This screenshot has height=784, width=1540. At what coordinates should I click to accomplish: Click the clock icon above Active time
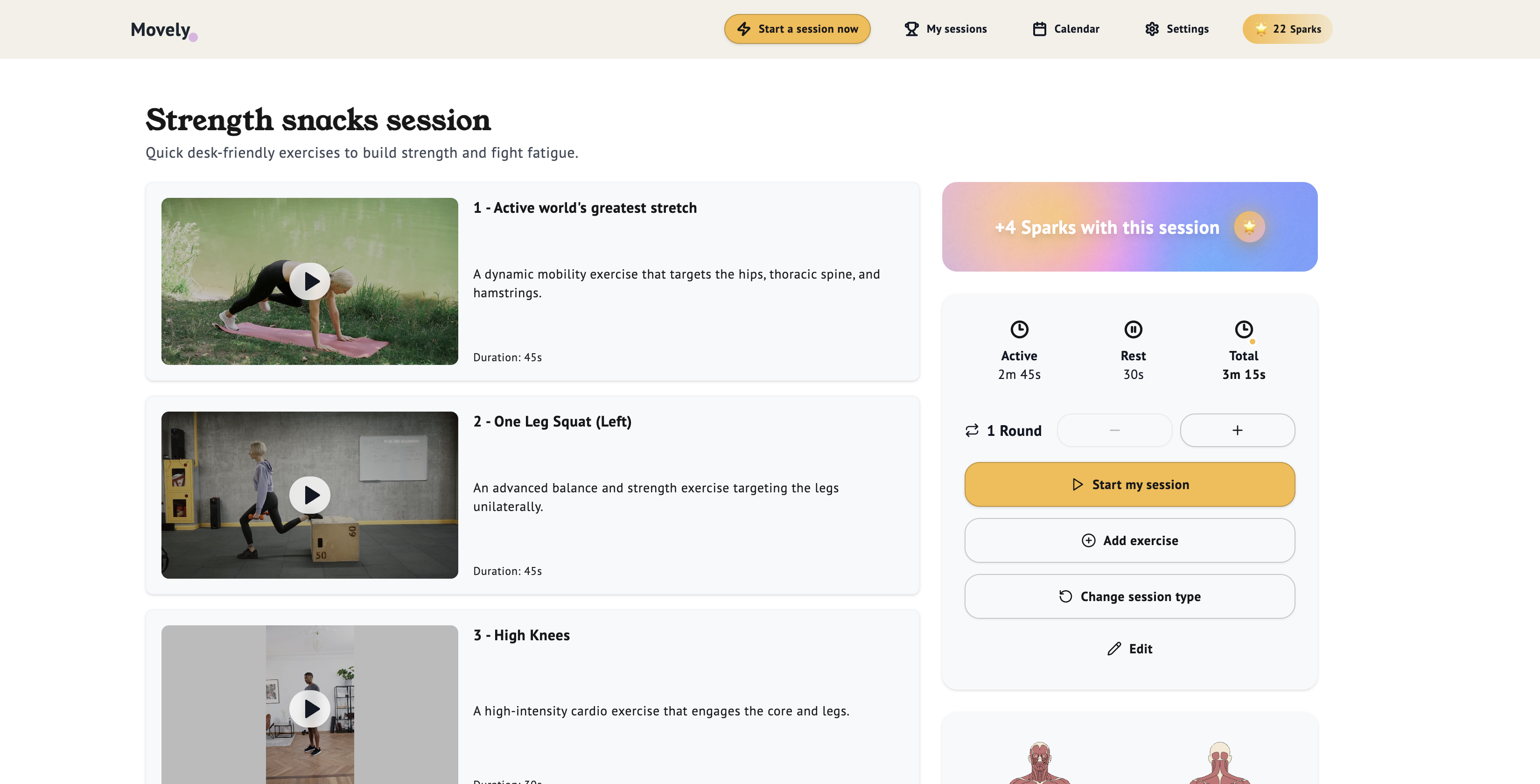1019,329
